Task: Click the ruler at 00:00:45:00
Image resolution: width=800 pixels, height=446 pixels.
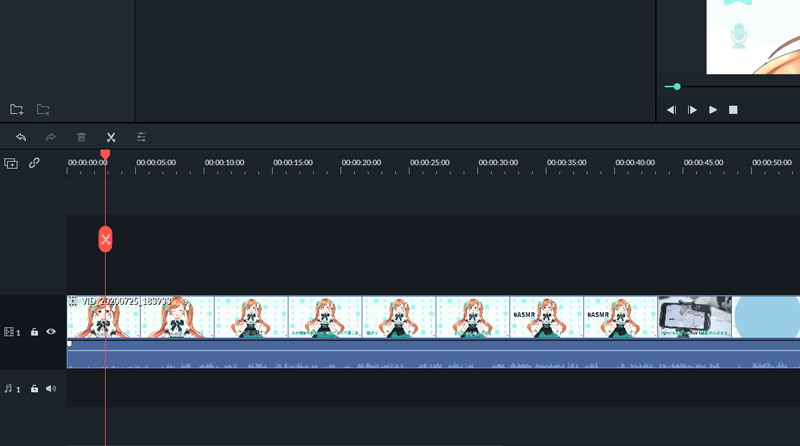Action: point(703,163)
